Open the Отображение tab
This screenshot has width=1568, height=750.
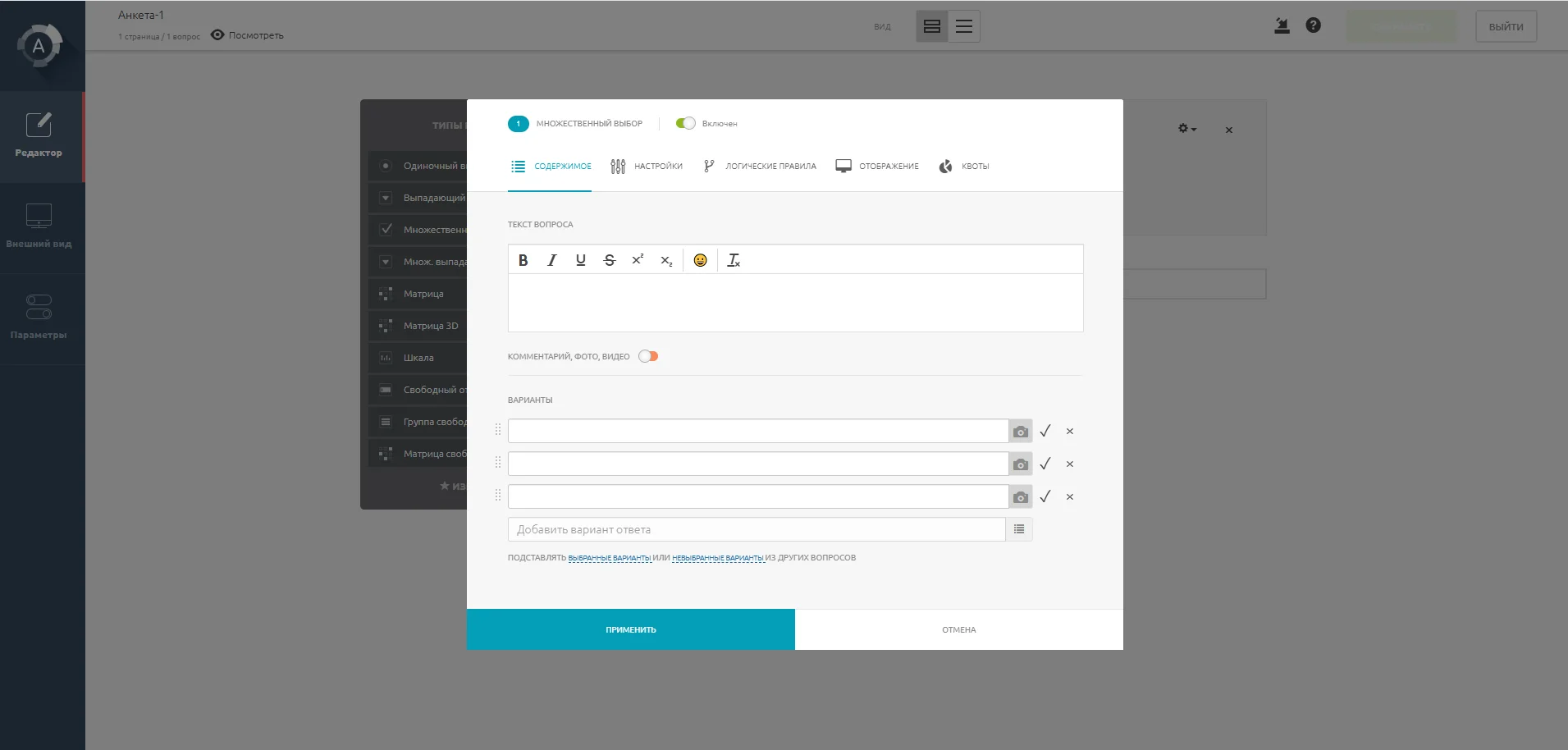point(877,167)
